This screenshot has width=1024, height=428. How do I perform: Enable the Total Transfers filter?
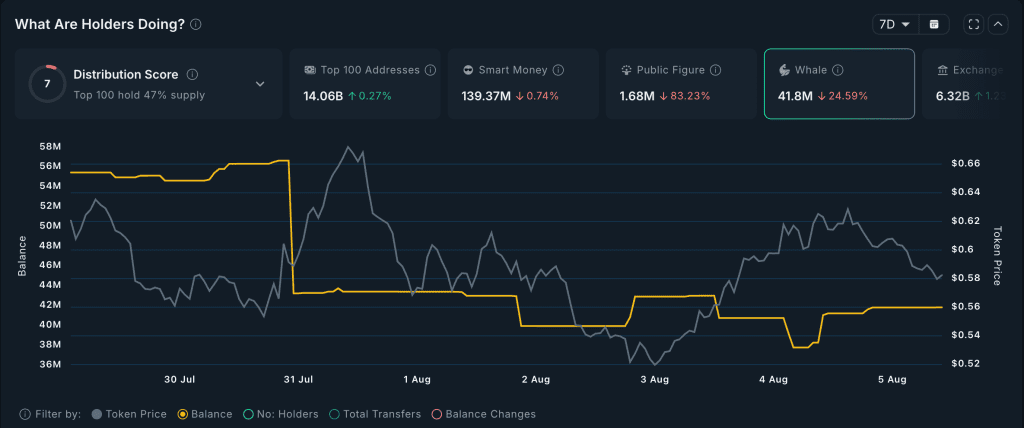333,414
